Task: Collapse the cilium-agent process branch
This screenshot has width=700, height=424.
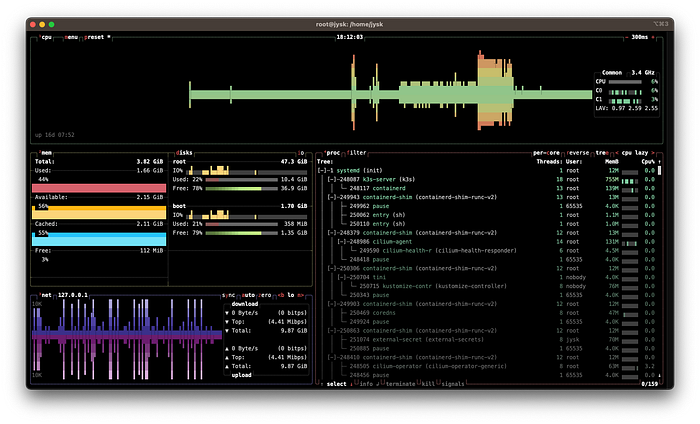Action: 342,242
